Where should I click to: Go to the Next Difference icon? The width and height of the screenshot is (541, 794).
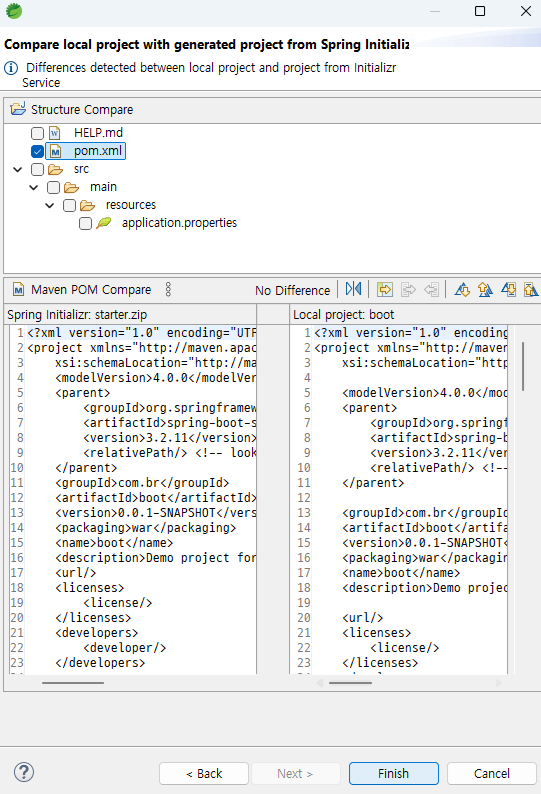tap(462, 289)
